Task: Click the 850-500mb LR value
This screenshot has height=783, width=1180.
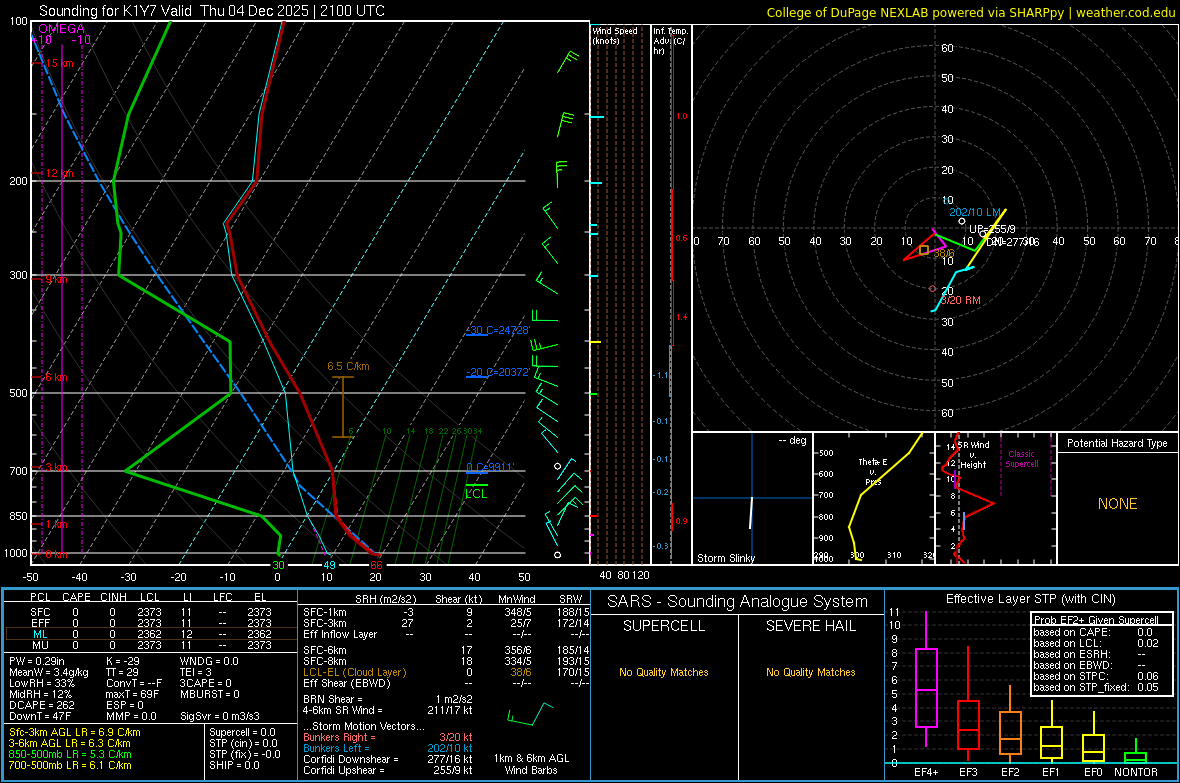Action: tap(70, 754)
